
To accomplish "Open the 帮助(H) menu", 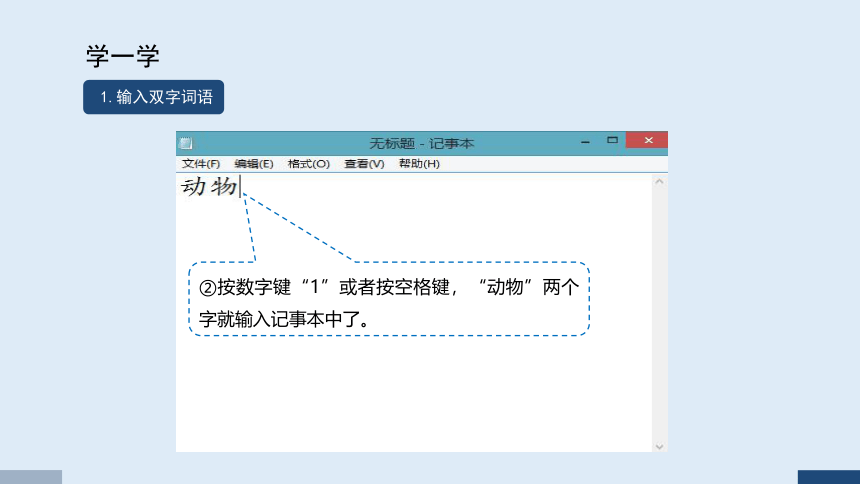I will (x=419, y=164).
